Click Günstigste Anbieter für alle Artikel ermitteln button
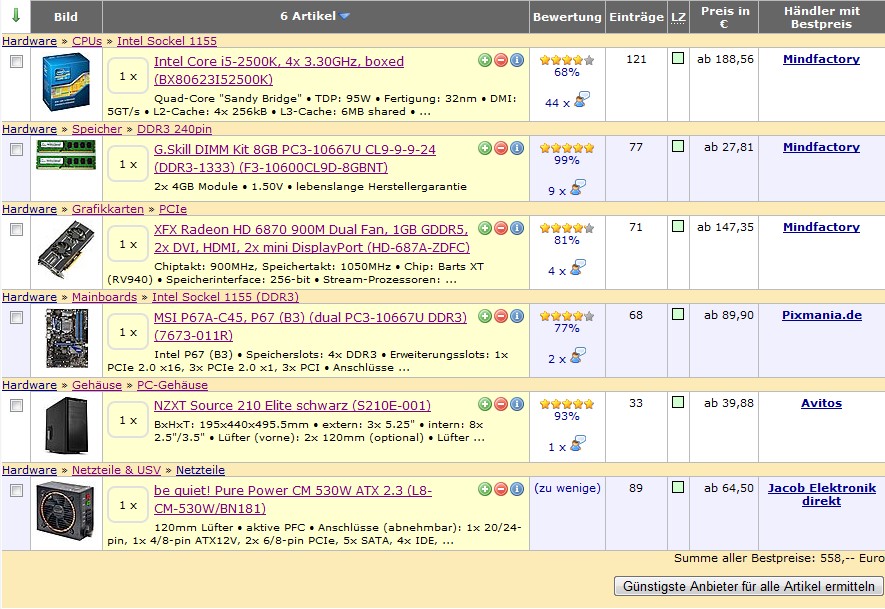Image resolution: width=885 pixels, height=609 pixels. point(748,586)
